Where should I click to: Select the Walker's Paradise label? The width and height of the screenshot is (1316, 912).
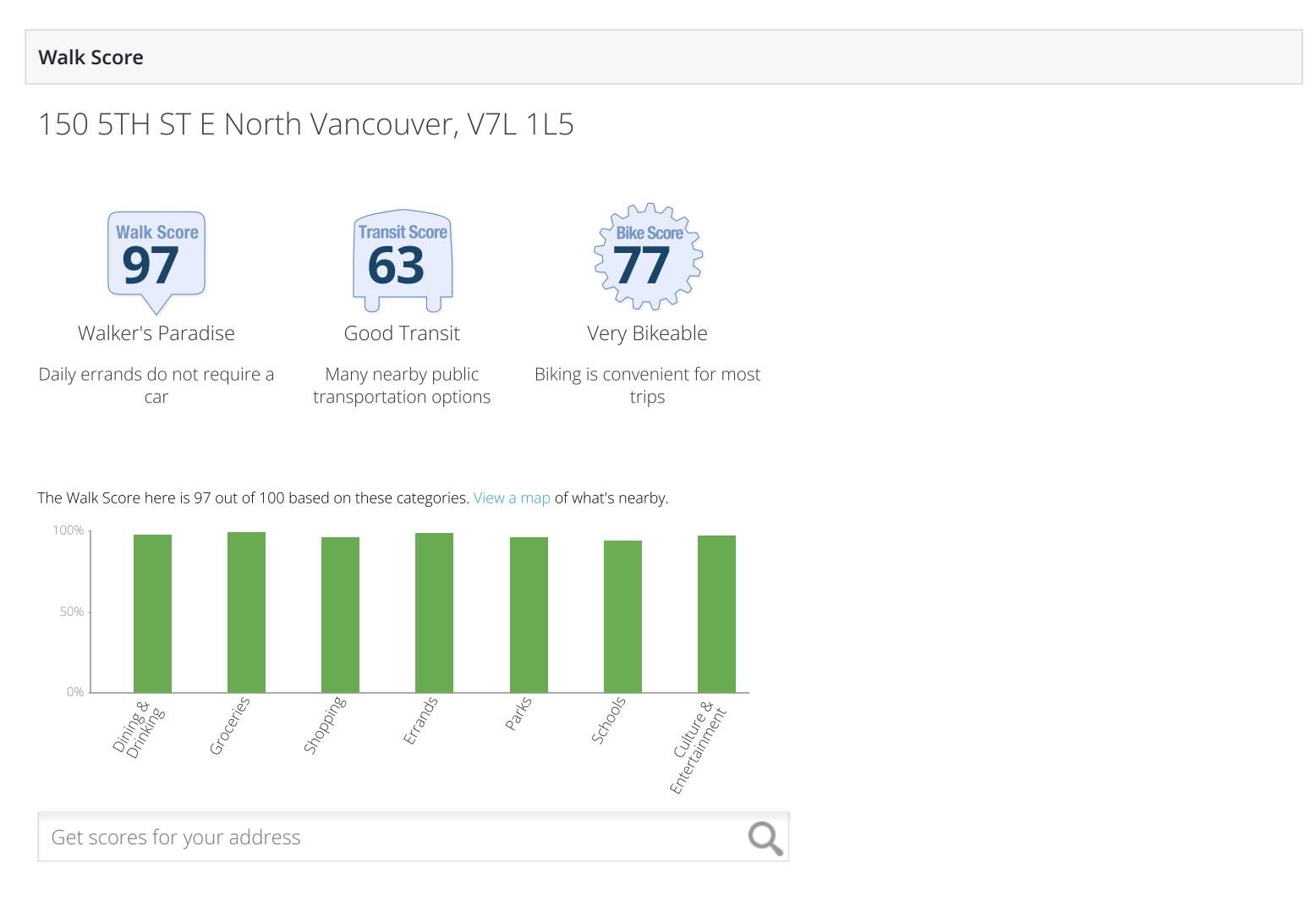156,333
